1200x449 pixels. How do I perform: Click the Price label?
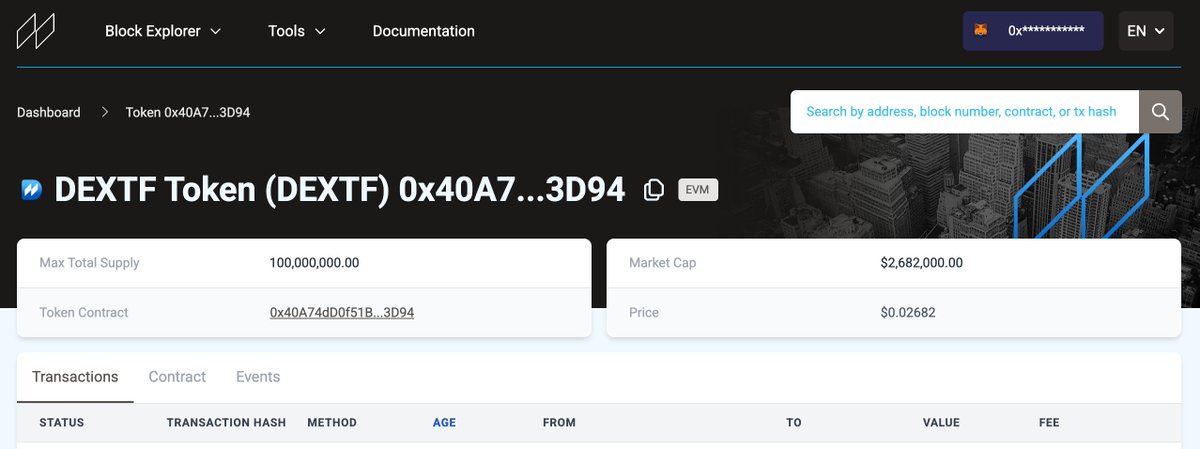tap(644, 312)
